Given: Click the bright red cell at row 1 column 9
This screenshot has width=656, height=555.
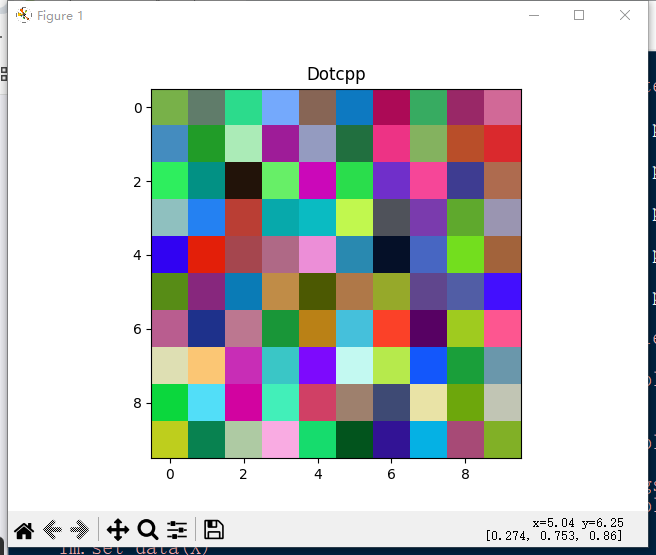Looking at the screenshot, I should click(502, 143).
